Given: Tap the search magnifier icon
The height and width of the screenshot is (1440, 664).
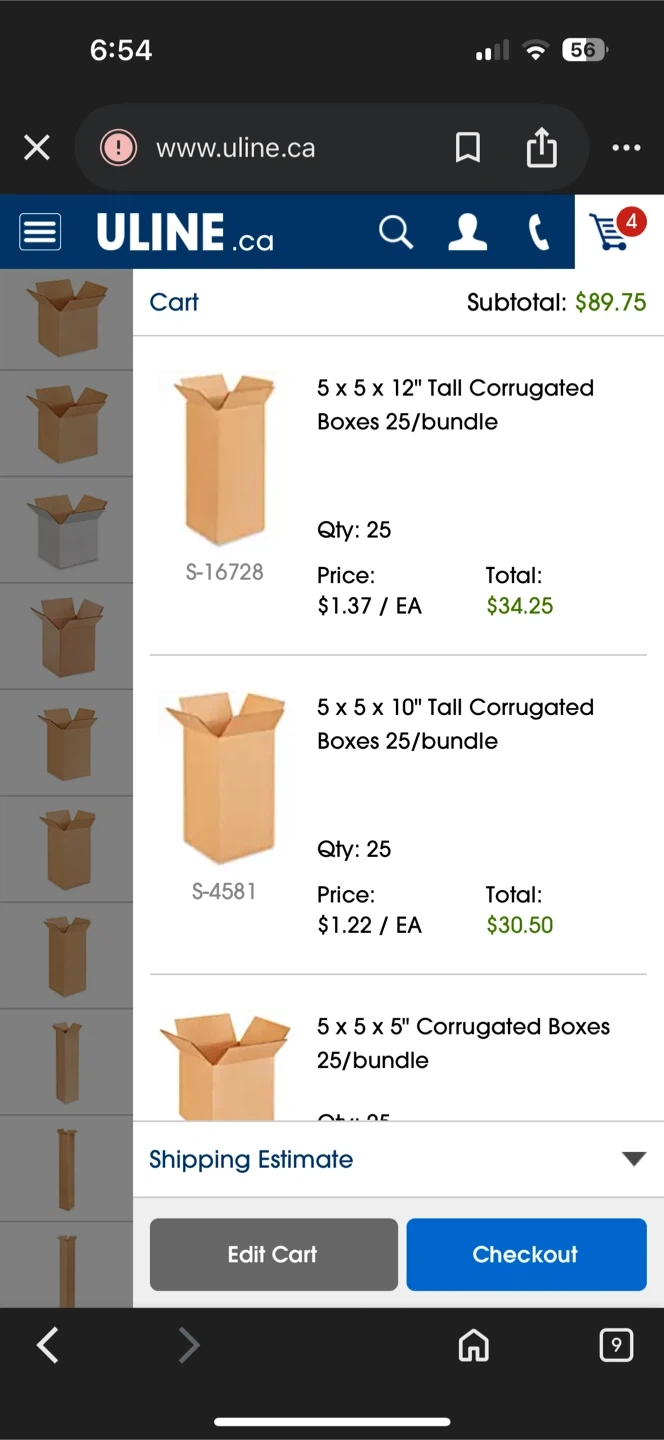Looking at the screenshot, I should (x=396, y=232).
